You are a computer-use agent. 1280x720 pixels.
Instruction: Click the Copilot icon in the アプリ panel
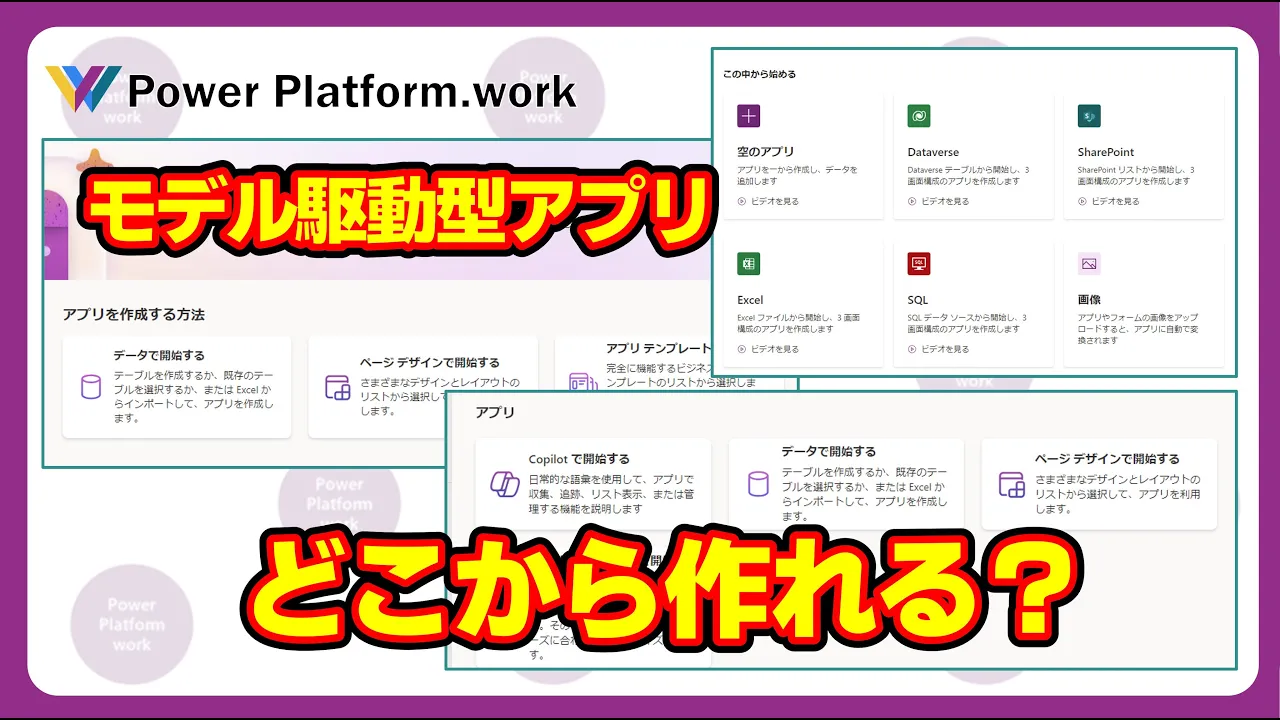tap(503, 484)
